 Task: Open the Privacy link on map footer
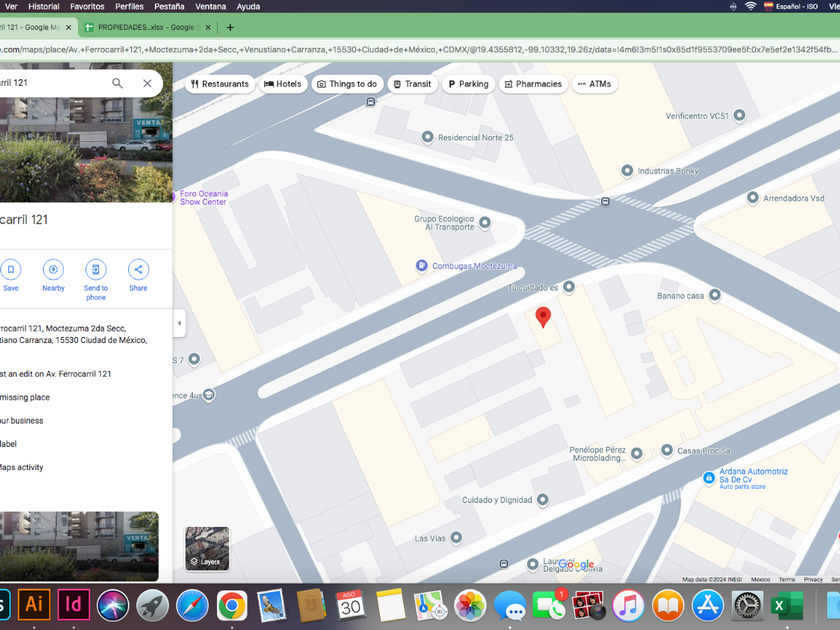click(x=813, y=579)
